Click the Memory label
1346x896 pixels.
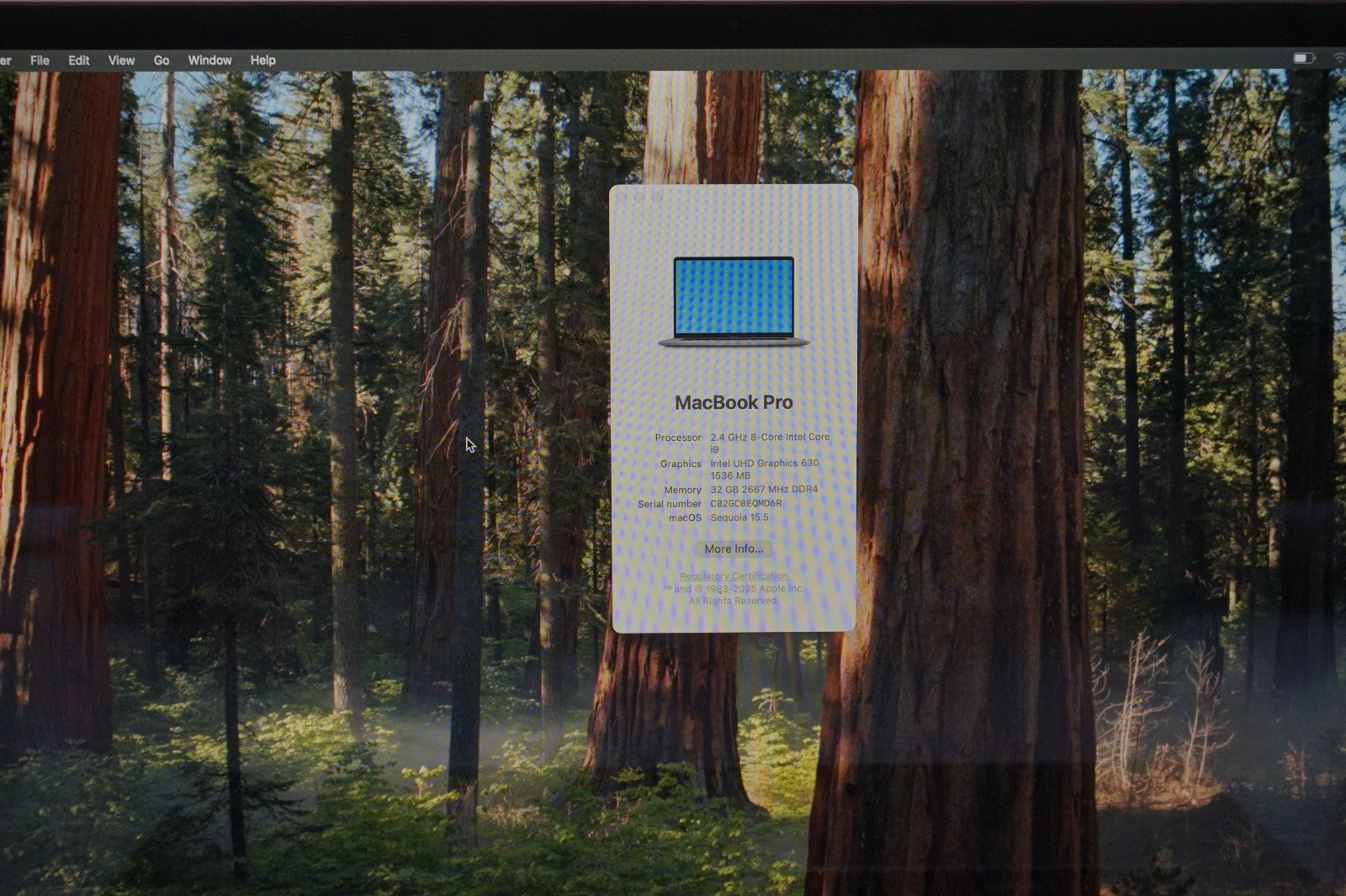click(682, 490)
